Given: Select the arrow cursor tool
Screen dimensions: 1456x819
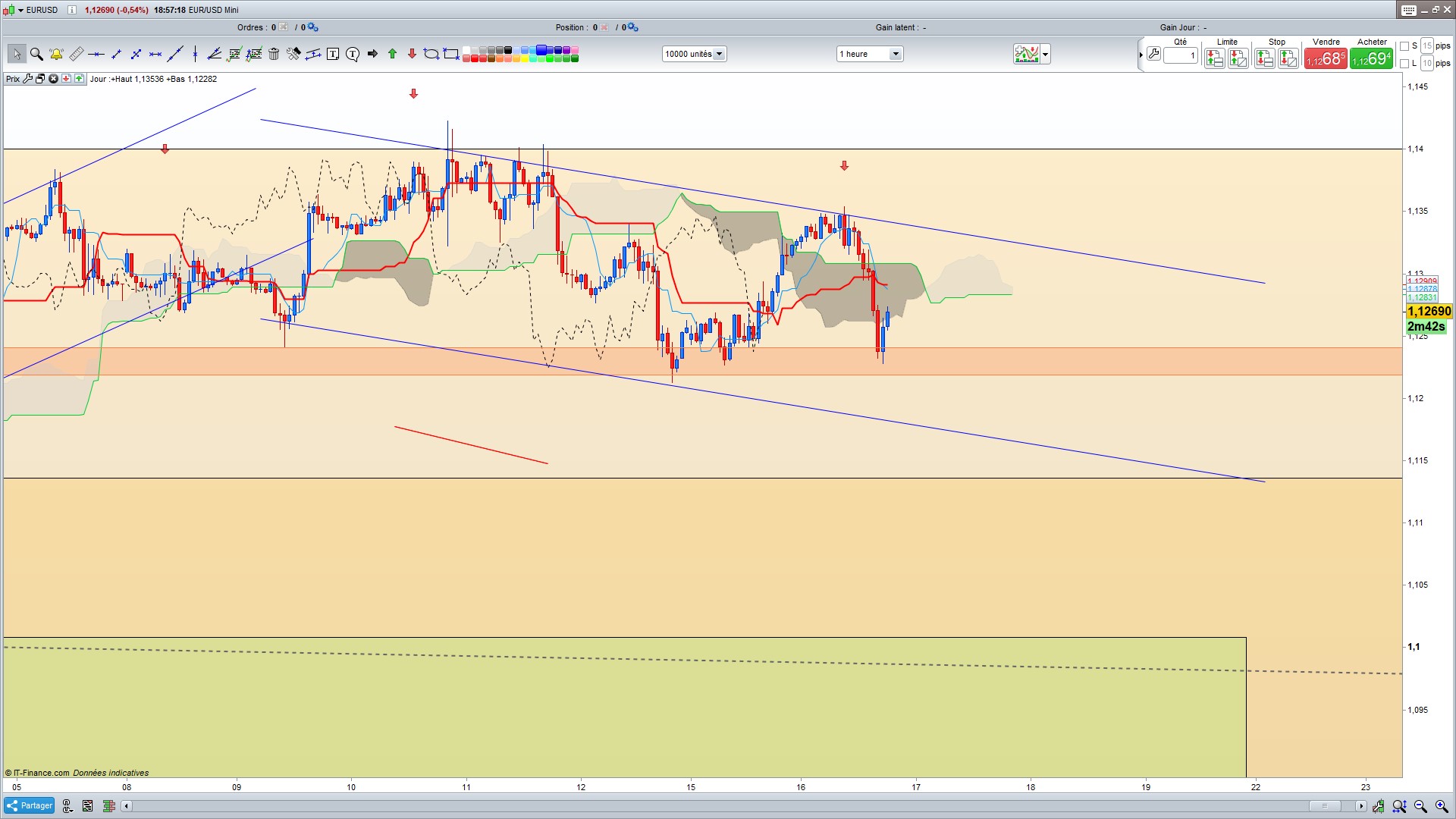Looking at the screenshot, I should tap(17, 54).
